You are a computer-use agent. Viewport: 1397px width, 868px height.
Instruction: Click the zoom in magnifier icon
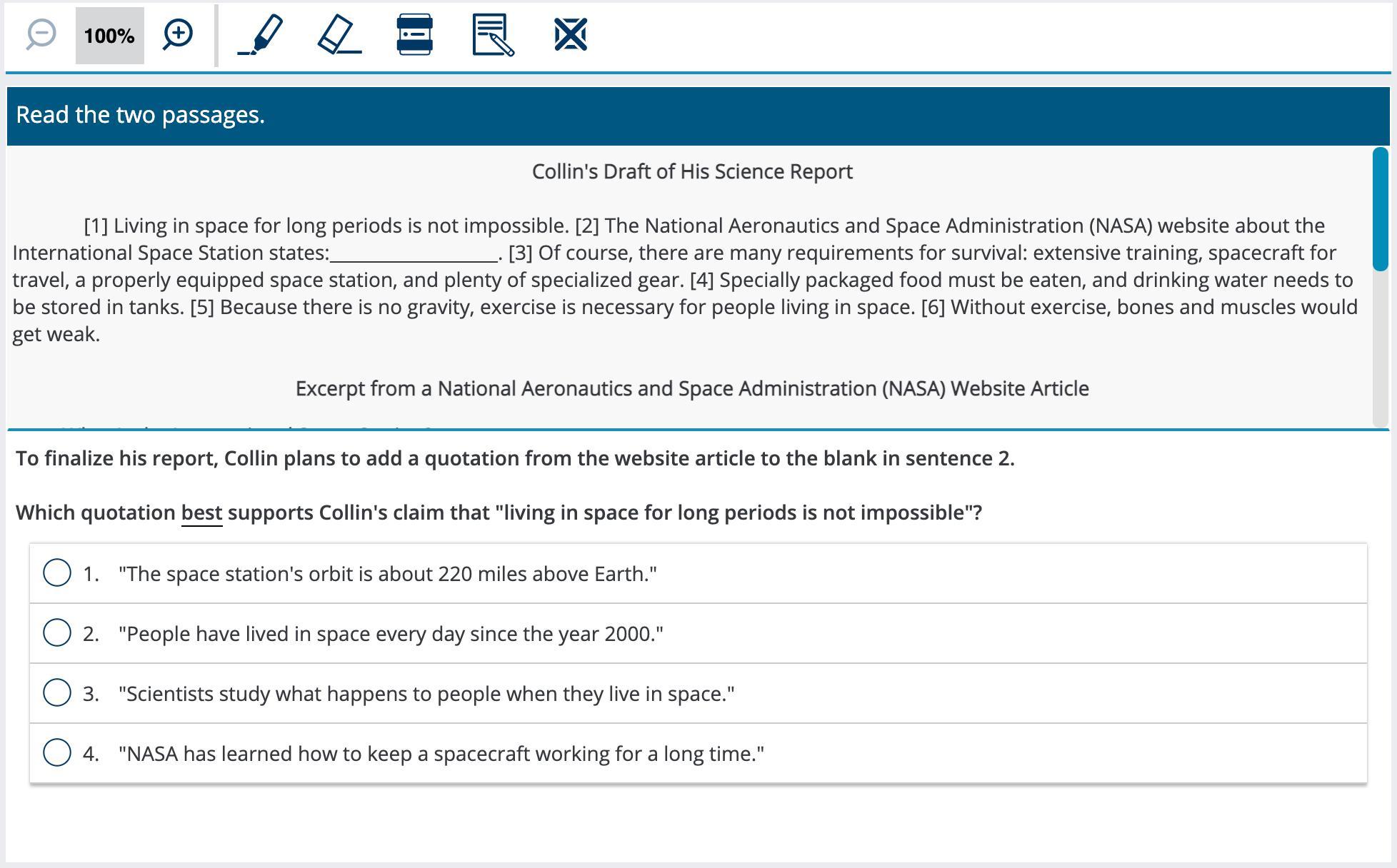click(x=177, y=34)
